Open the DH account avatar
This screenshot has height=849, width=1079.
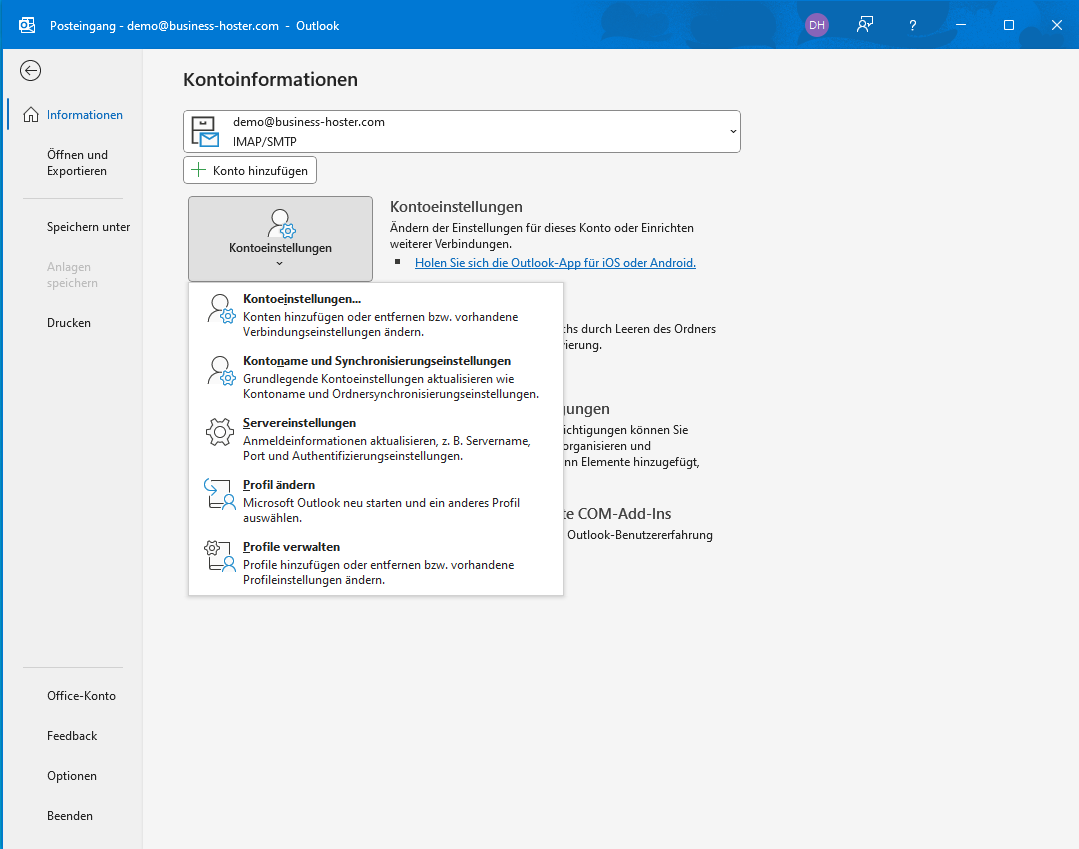click(x=817, y=25)
